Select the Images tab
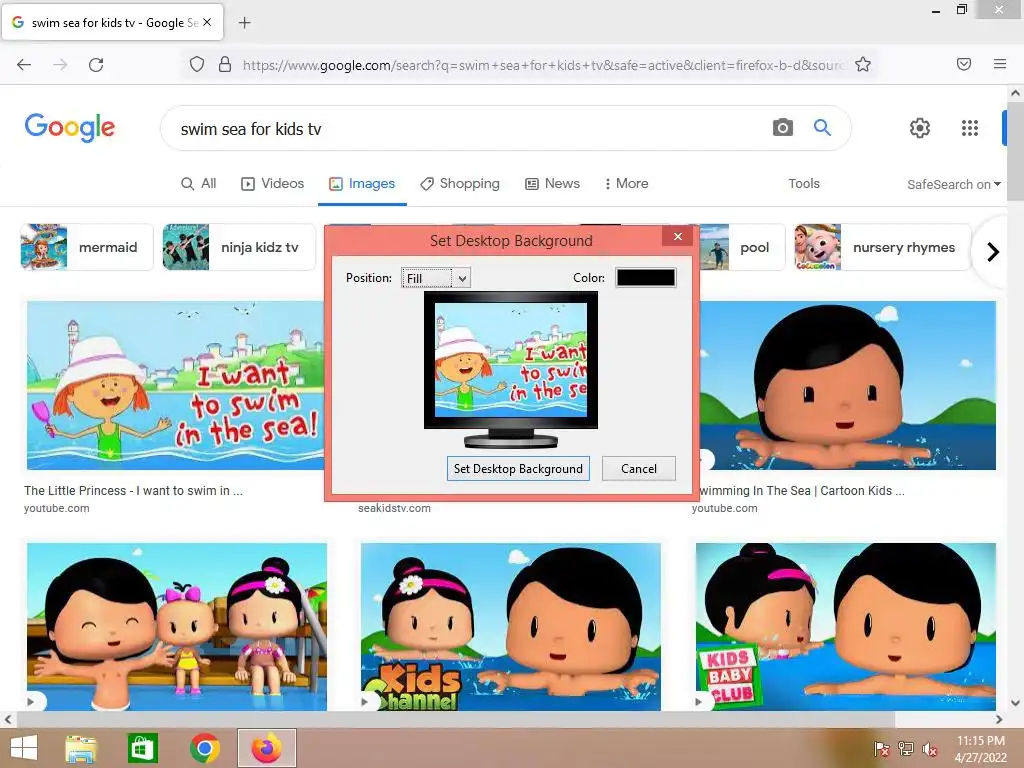 [362, 184]
